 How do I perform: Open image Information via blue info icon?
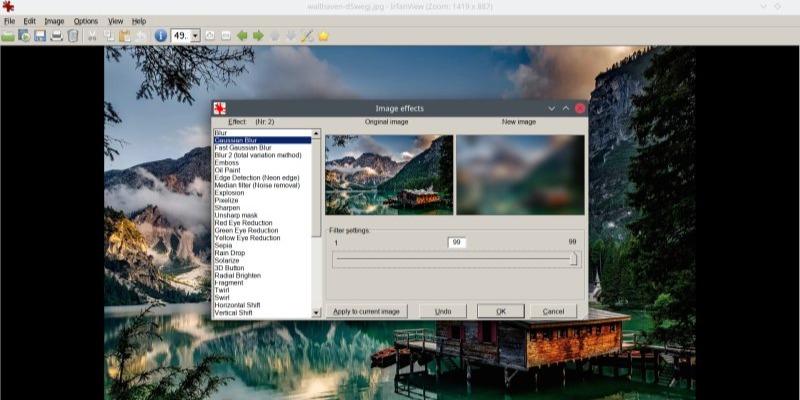click(x=161, y=36)
